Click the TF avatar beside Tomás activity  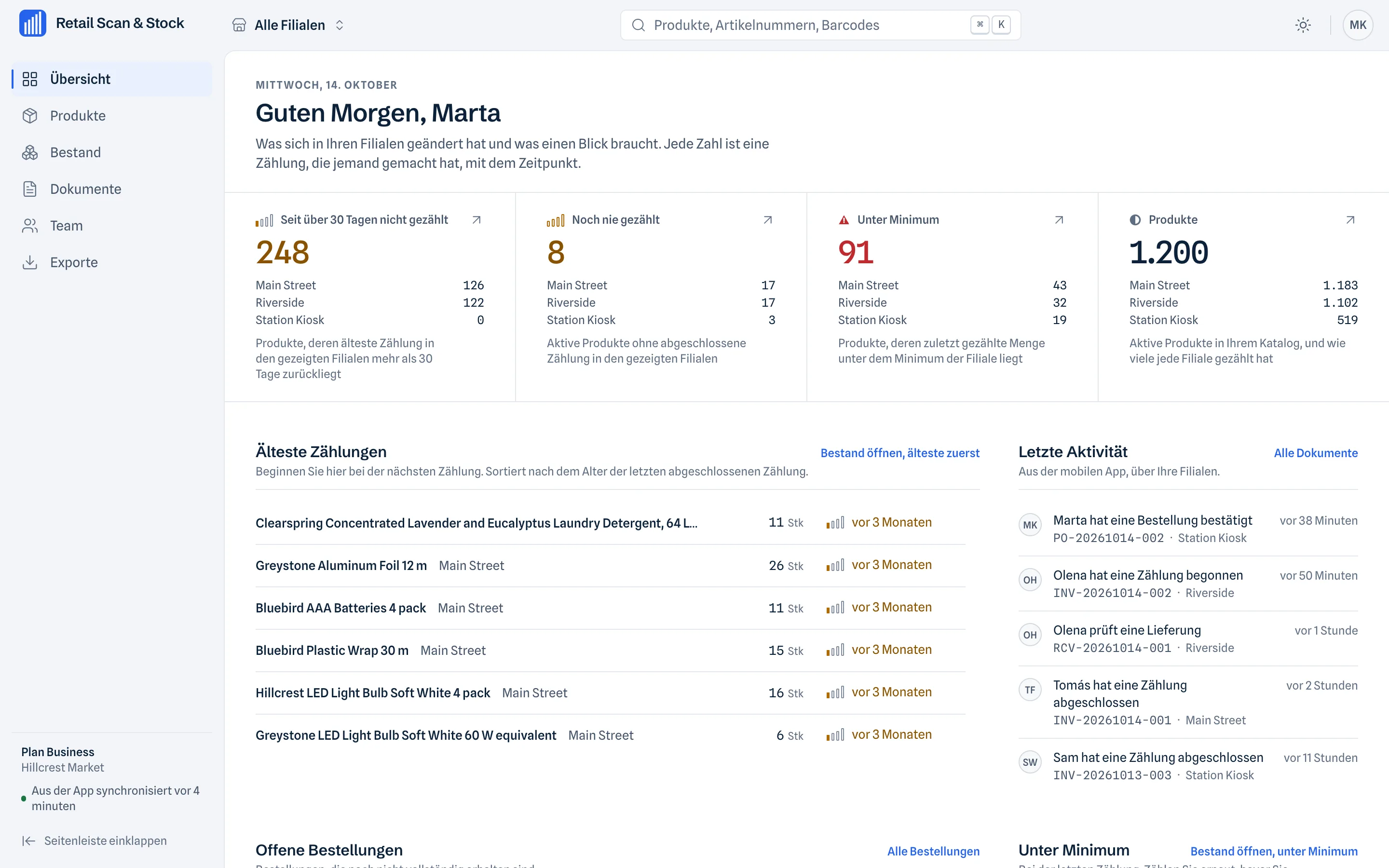pos(1030,690)
